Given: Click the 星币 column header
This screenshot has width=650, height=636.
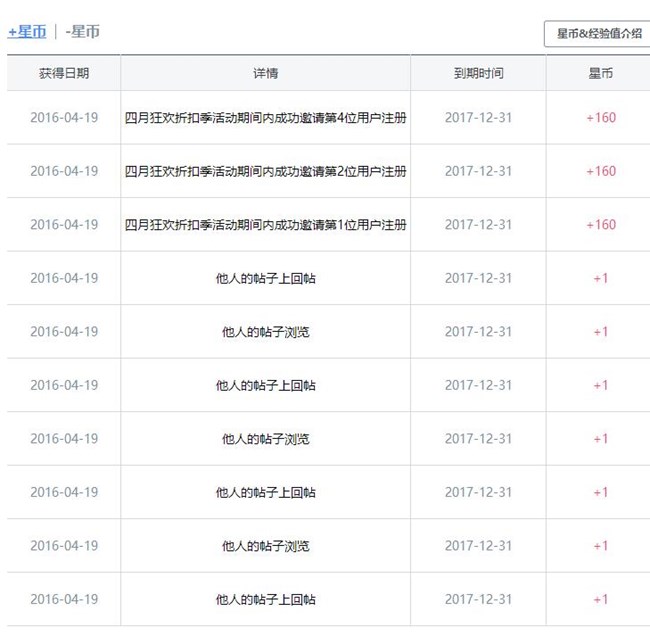Looking at the screenshot, I should coord(600,74).
